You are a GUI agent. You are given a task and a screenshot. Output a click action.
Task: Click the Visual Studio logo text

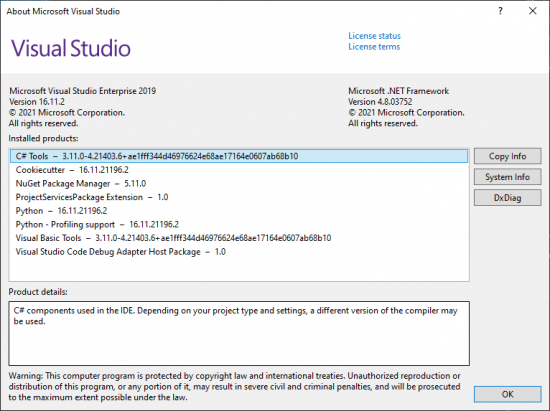pos(71,48)
